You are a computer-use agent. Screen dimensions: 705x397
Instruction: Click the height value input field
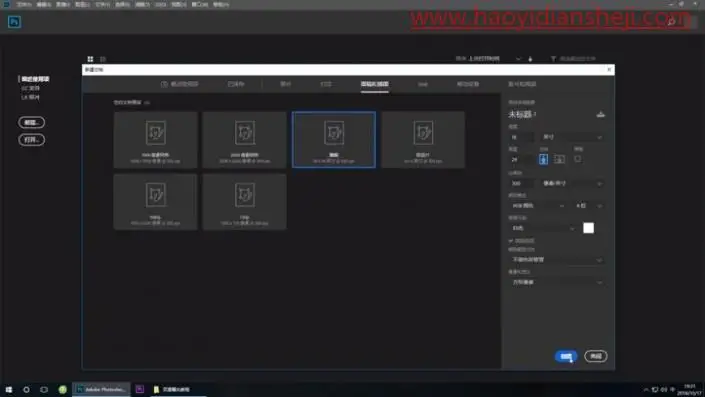522,159
